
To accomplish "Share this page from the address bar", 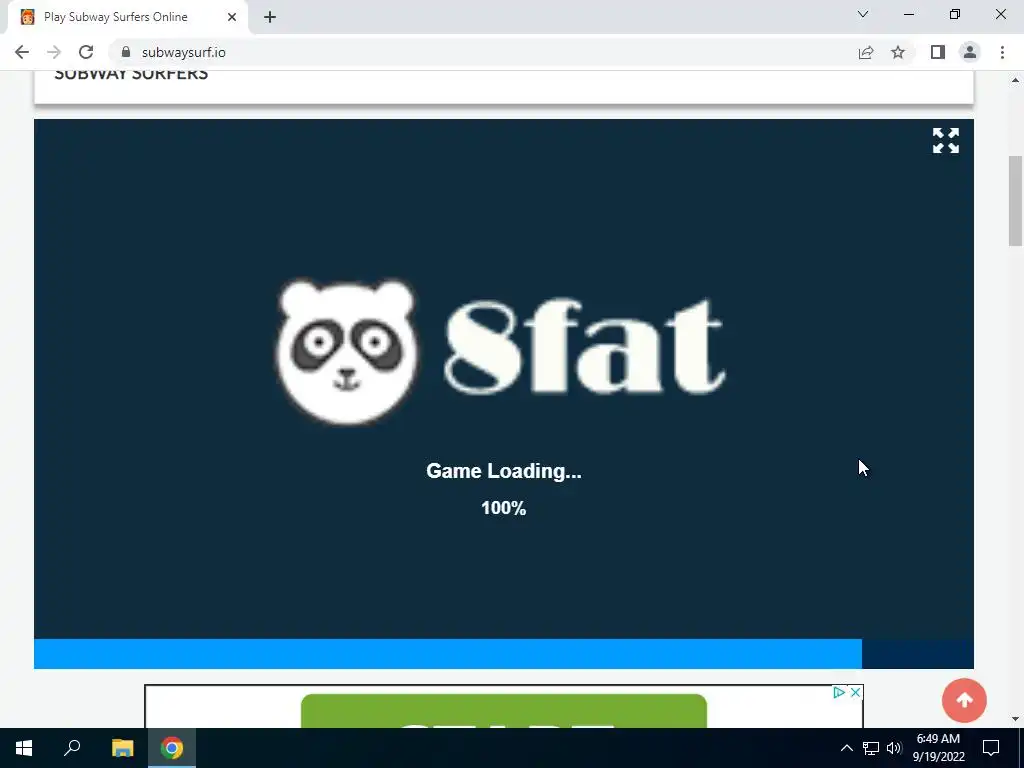I will 866,52.
